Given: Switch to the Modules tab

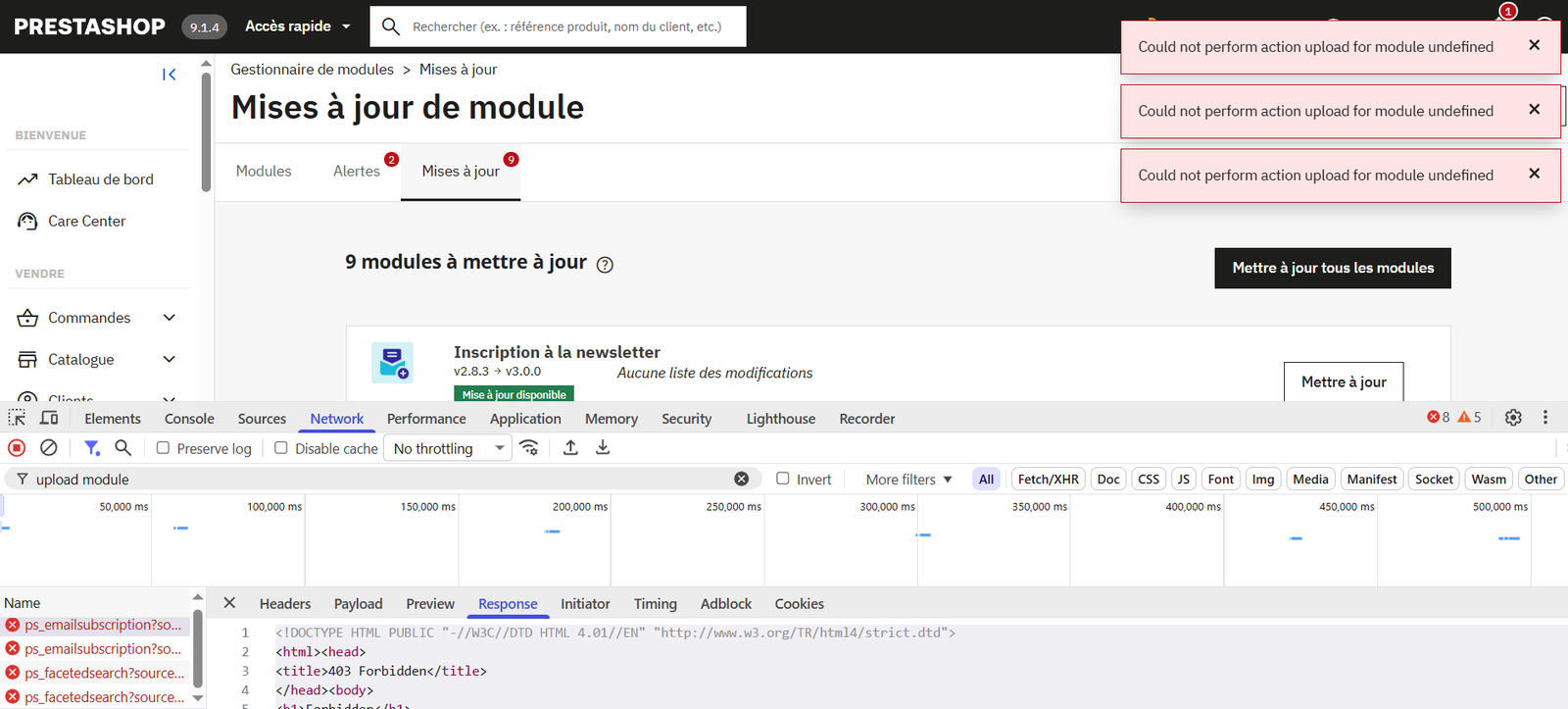Looking at the screenshot, I should (264, 172).
